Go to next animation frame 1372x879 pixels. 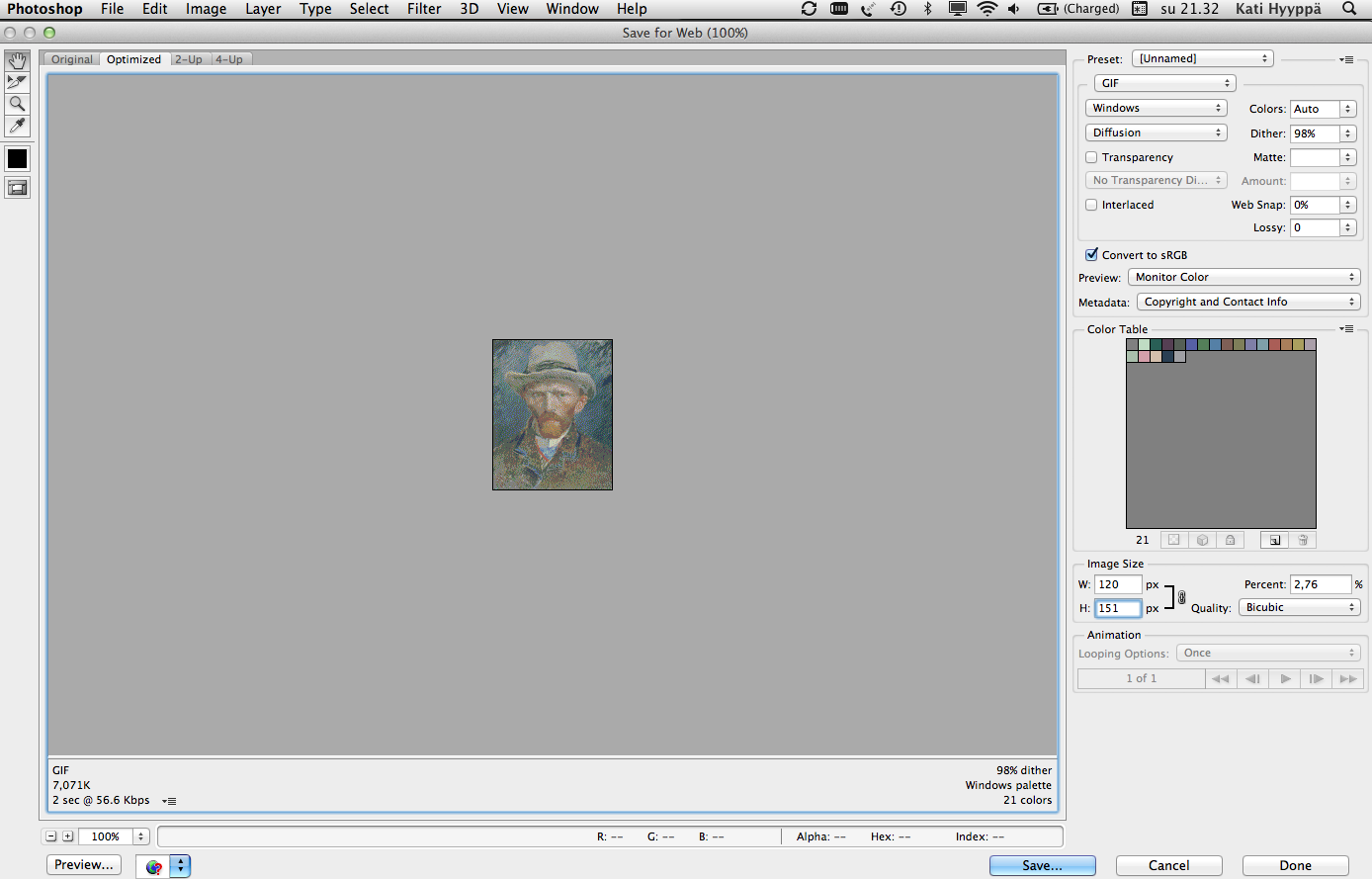(1317, 678)
